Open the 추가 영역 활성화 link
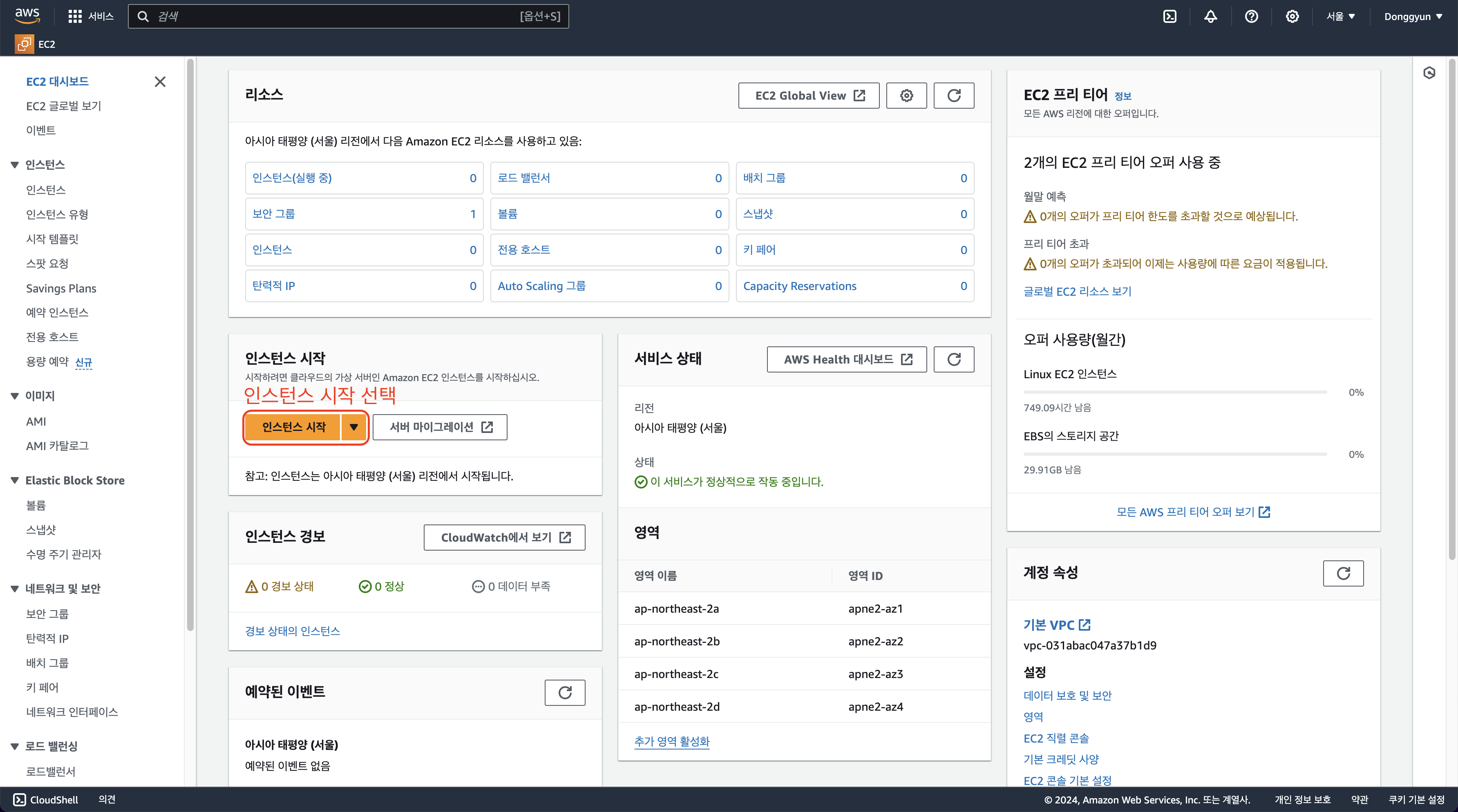Viewport: 1458px width, 812px height. point(672,741)
